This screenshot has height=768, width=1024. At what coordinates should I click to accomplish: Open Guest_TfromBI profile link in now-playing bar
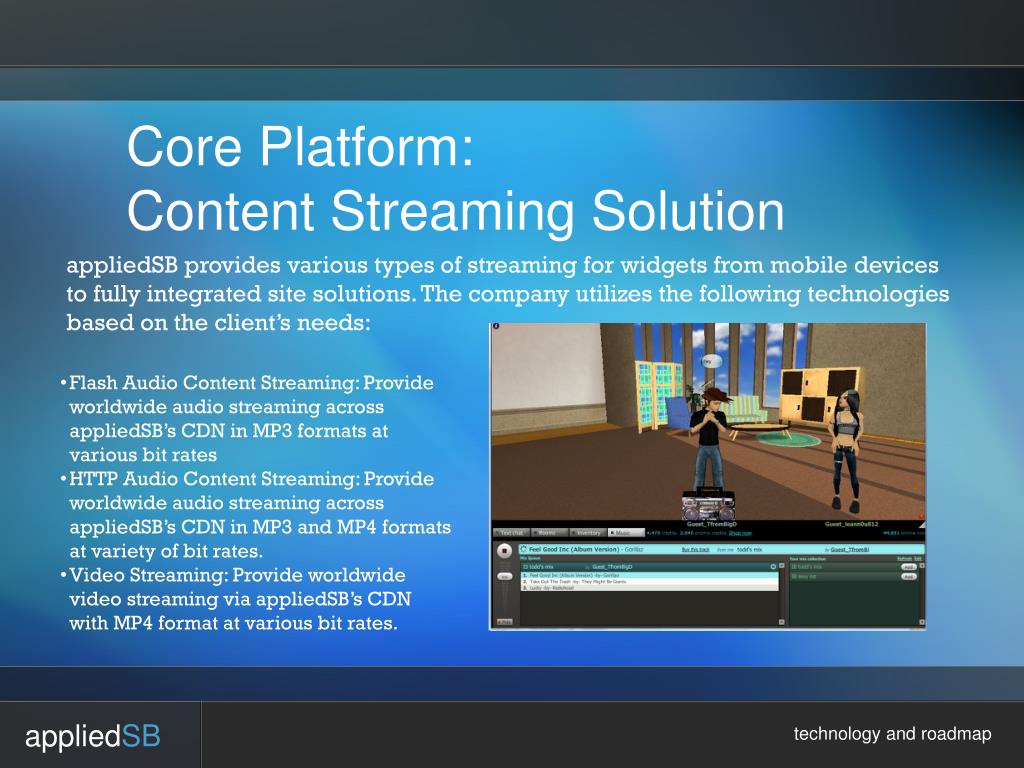click(850, 549)
